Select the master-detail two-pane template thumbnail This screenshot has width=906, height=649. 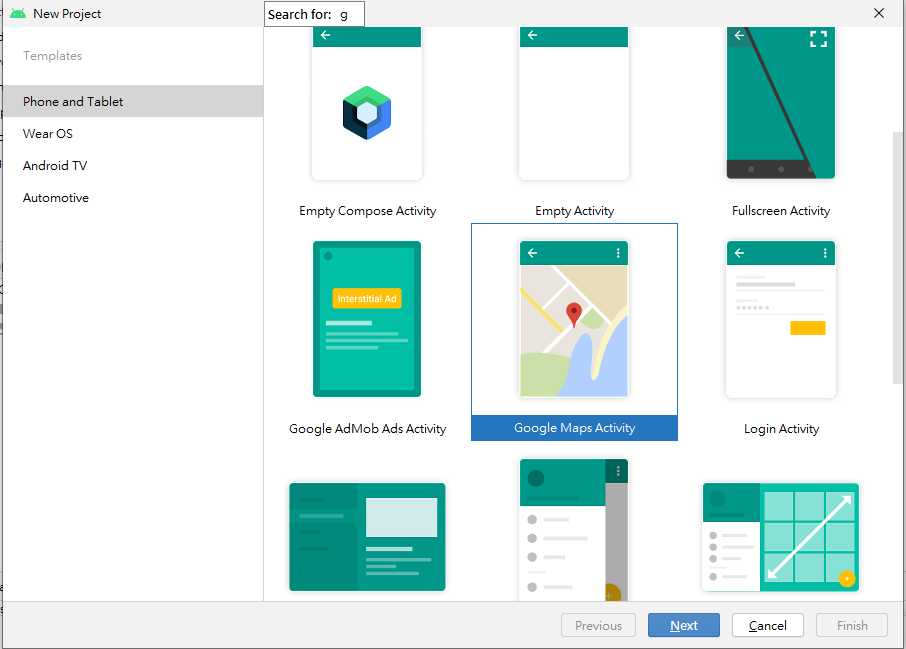(367, 537)
